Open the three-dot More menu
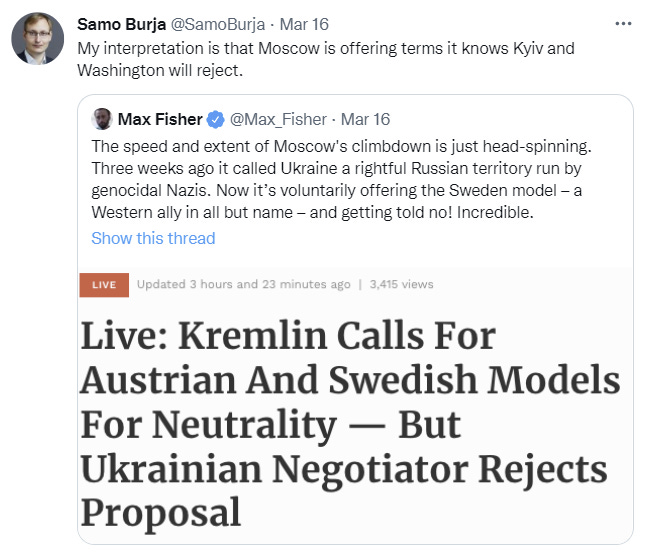 pos(622,23)
